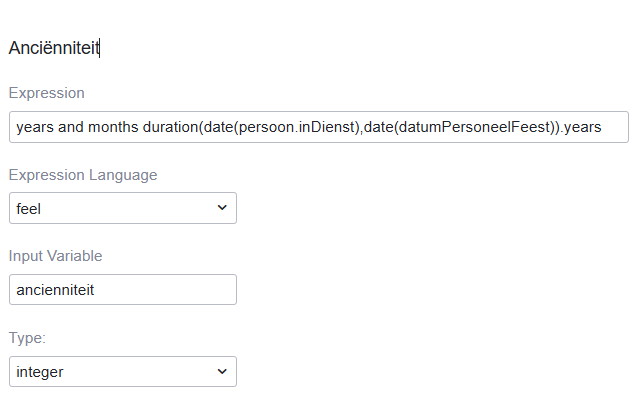Click the 'ancienniteit' text in Input Variable

point(55,290)
